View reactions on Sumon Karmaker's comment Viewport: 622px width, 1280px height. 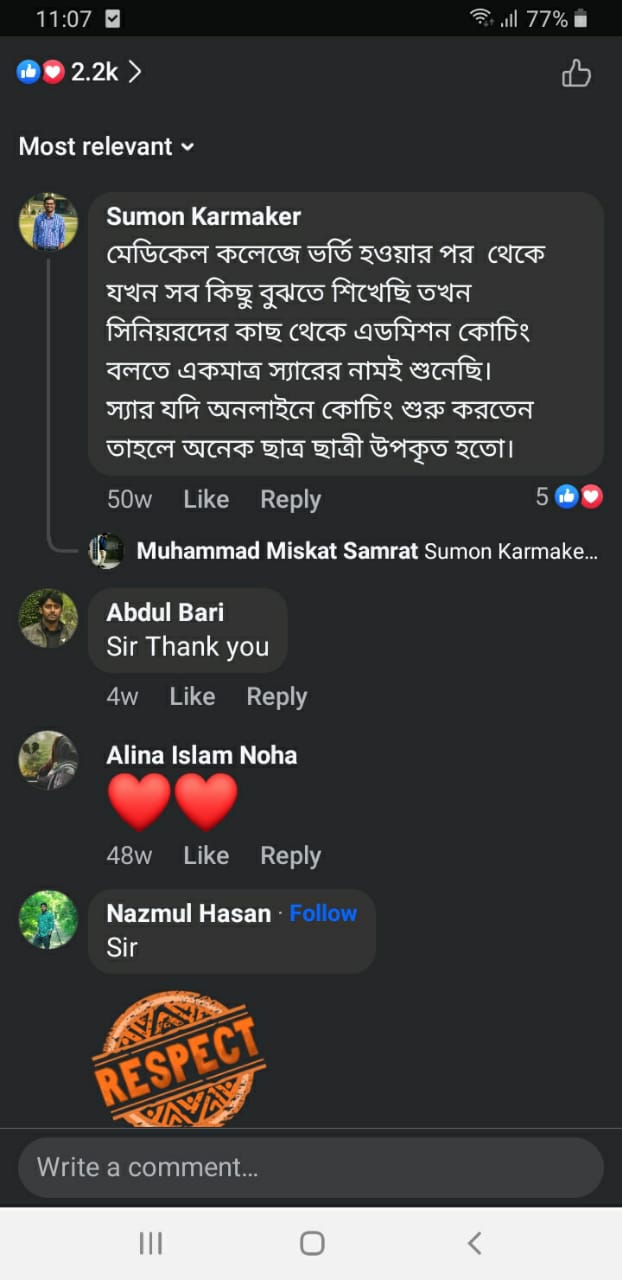(569, 497)
